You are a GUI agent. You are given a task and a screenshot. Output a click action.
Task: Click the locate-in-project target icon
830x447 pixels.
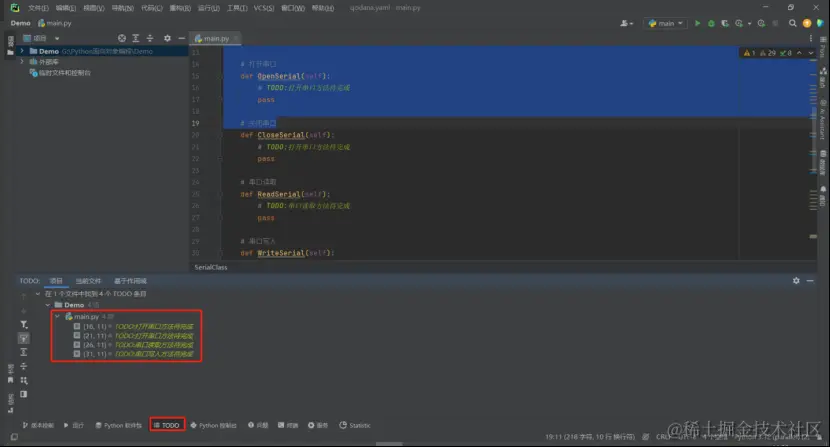122,38
